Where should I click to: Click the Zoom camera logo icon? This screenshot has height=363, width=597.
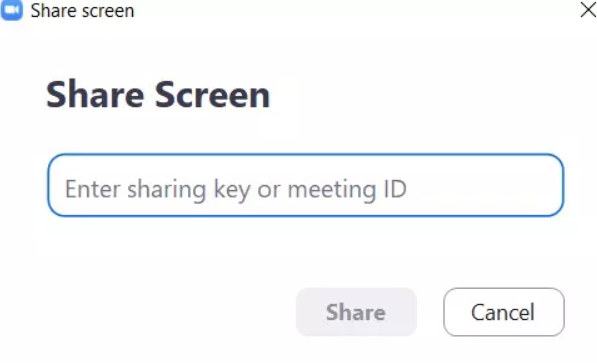tap(11, 10)
